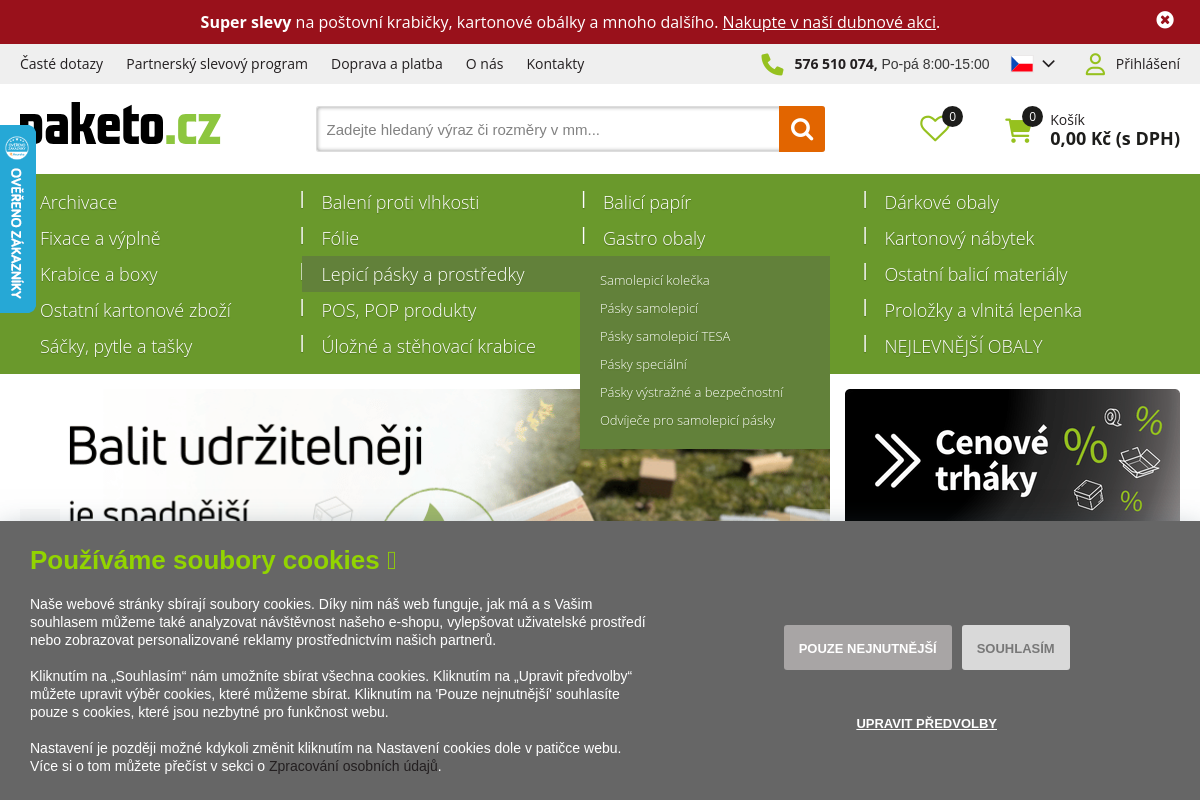Open the Nakupte v naší dubnové akci link
This screenshot has height=800, width=1200.
(830, 22)
